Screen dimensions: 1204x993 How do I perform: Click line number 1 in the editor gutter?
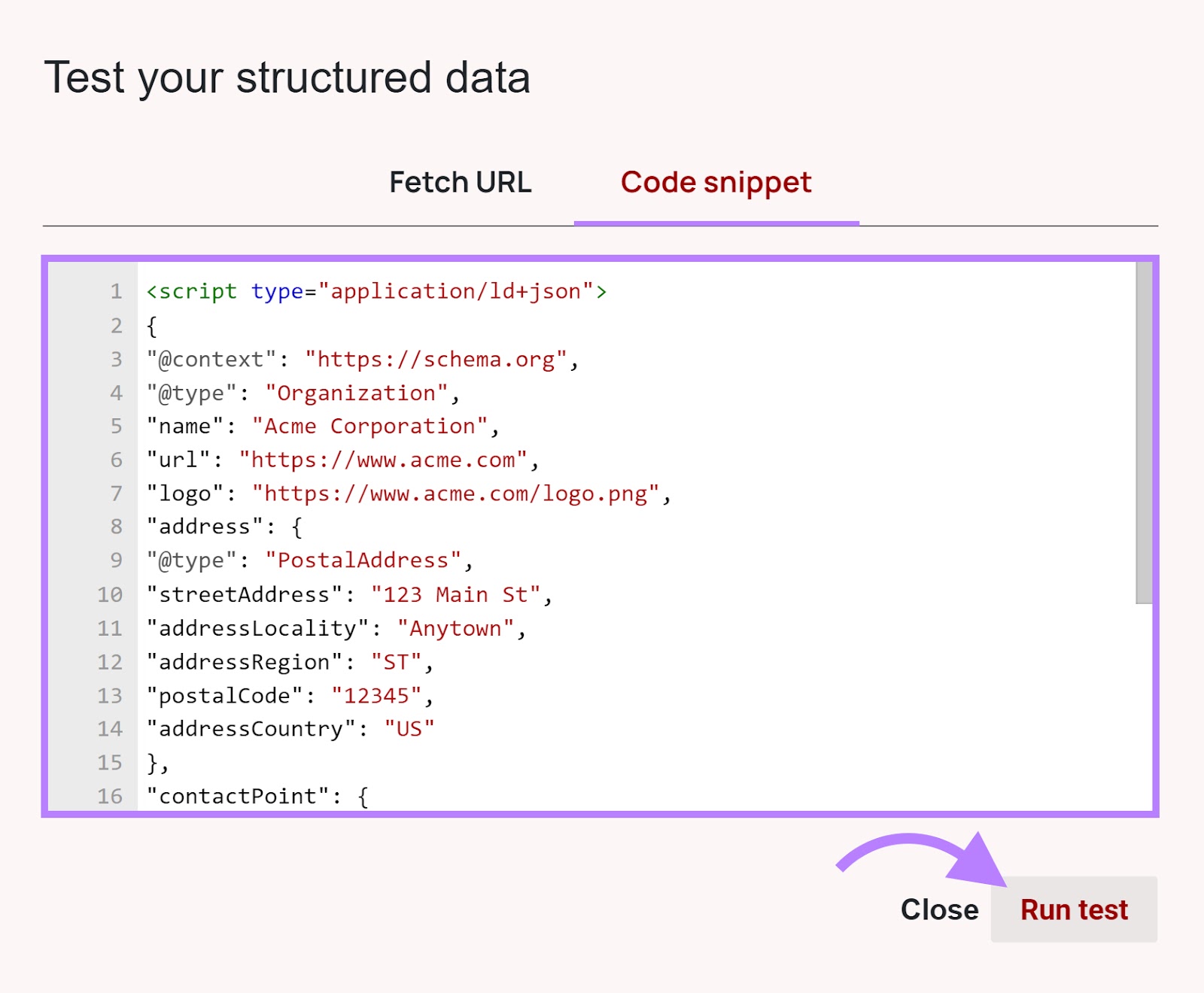point(116,292)
